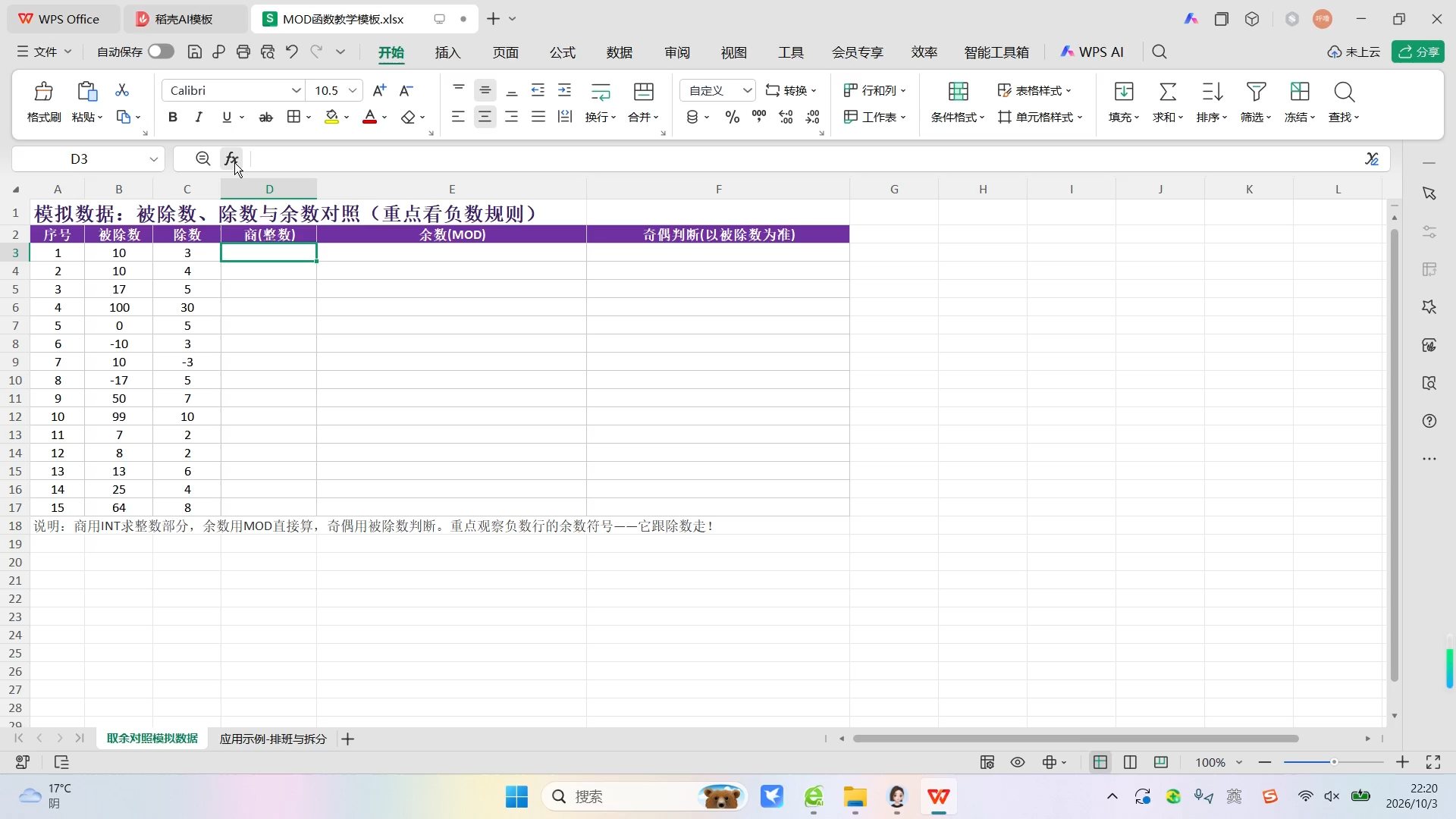This screenshot has height=819, width=1456.
Task: Open help icon in right sidebar
Action: coord(1429,421)
